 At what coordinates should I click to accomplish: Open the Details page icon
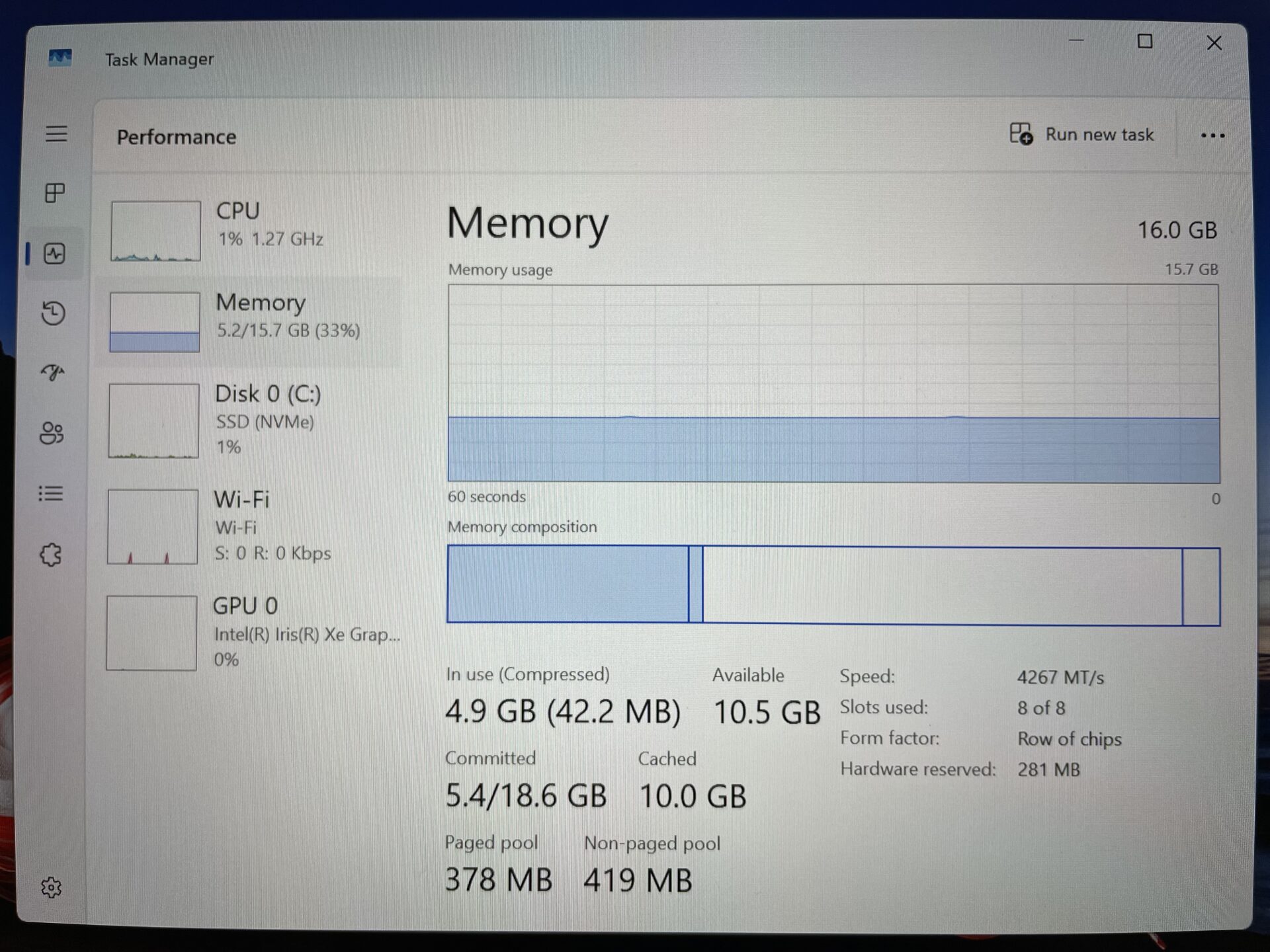click(51, 493)
